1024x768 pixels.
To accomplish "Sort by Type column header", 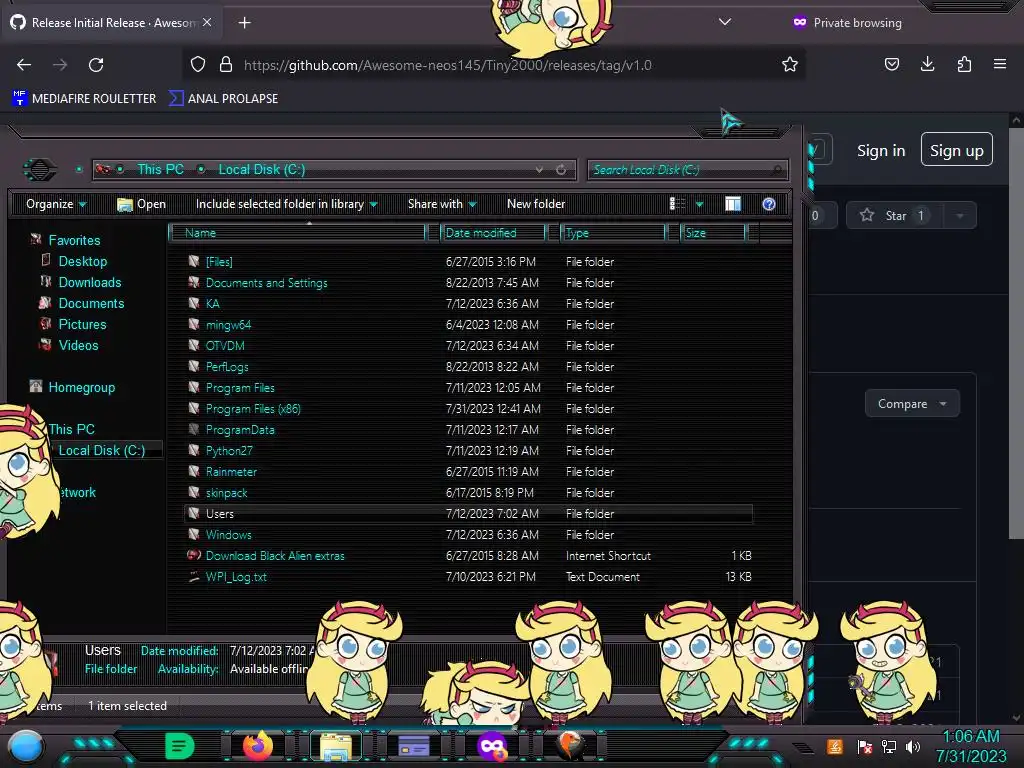I will coord(613,233).
